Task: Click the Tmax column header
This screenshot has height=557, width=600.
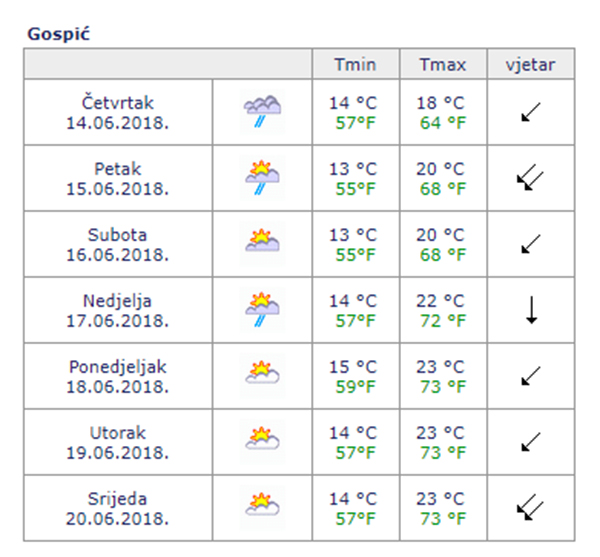Action: tap(442, 65)
